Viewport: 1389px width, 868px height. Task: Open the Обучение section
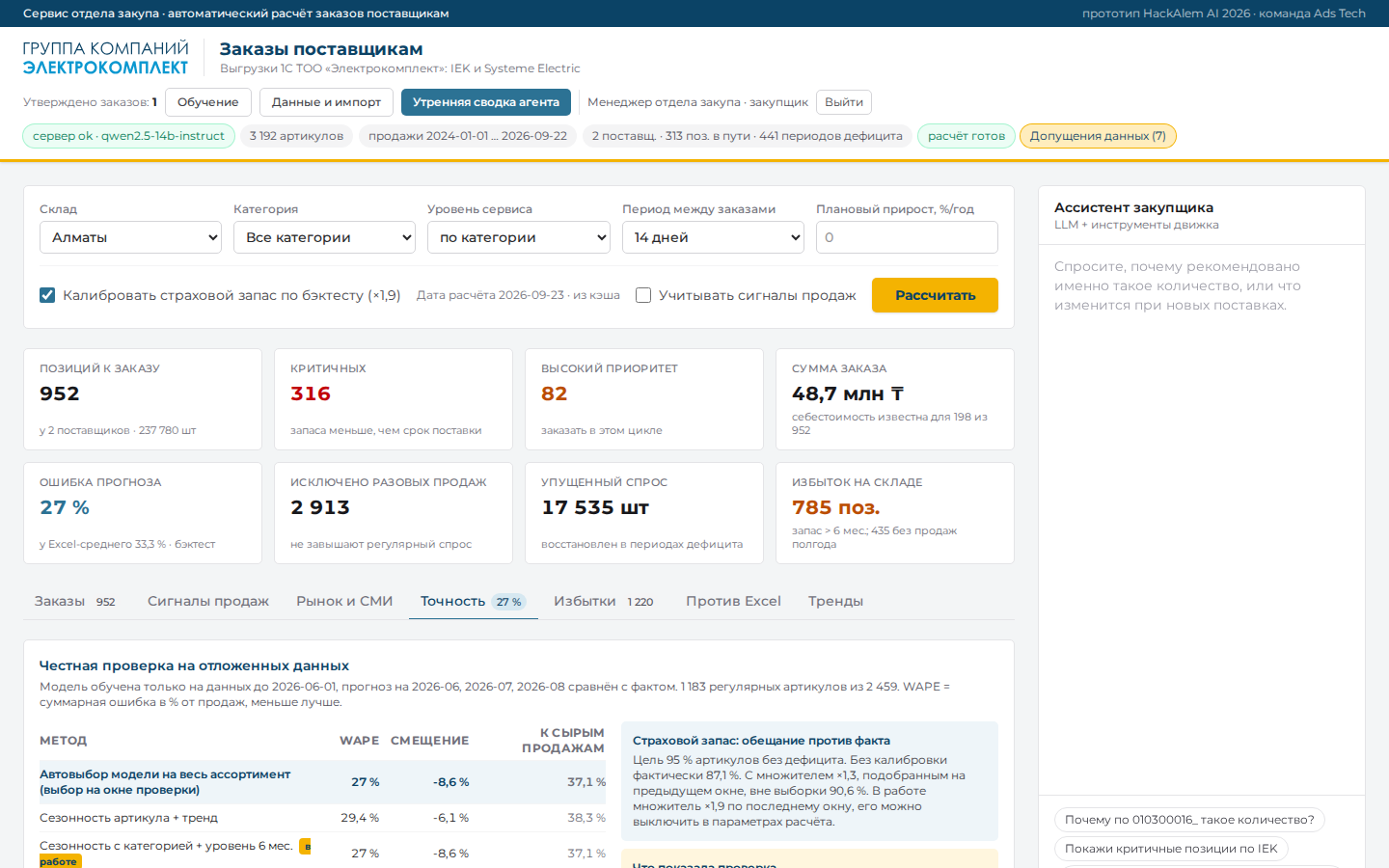point(208,102)
